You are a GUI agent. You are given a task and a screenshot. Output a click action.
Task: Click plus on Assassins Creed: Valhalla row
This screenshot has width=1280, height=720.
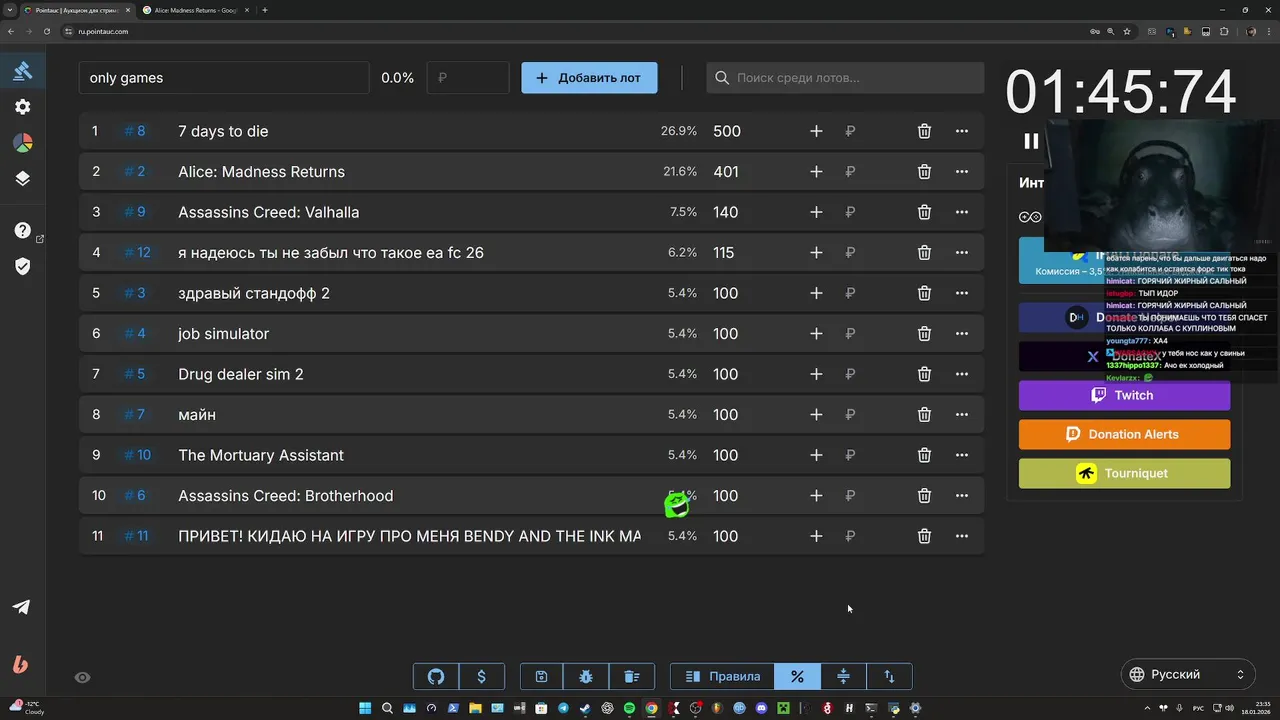tap(816, 212)
